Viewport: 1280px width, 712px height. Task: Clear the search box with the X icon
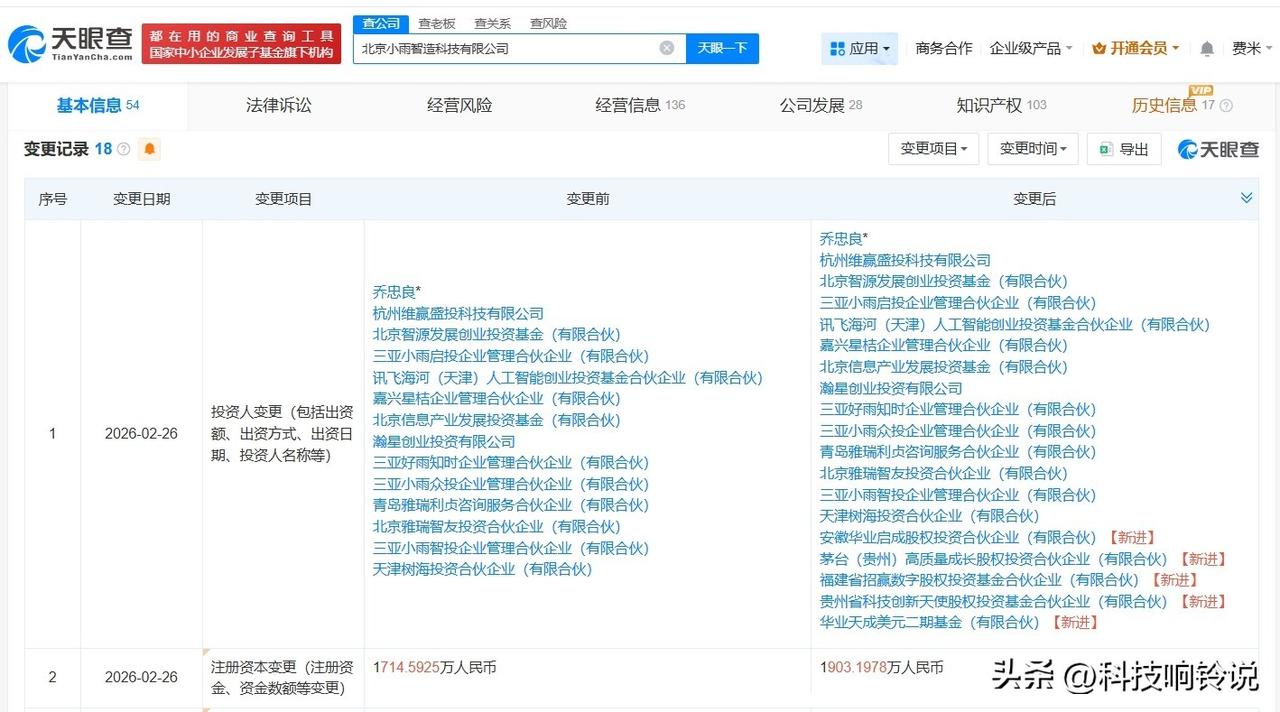click(666, 47)
